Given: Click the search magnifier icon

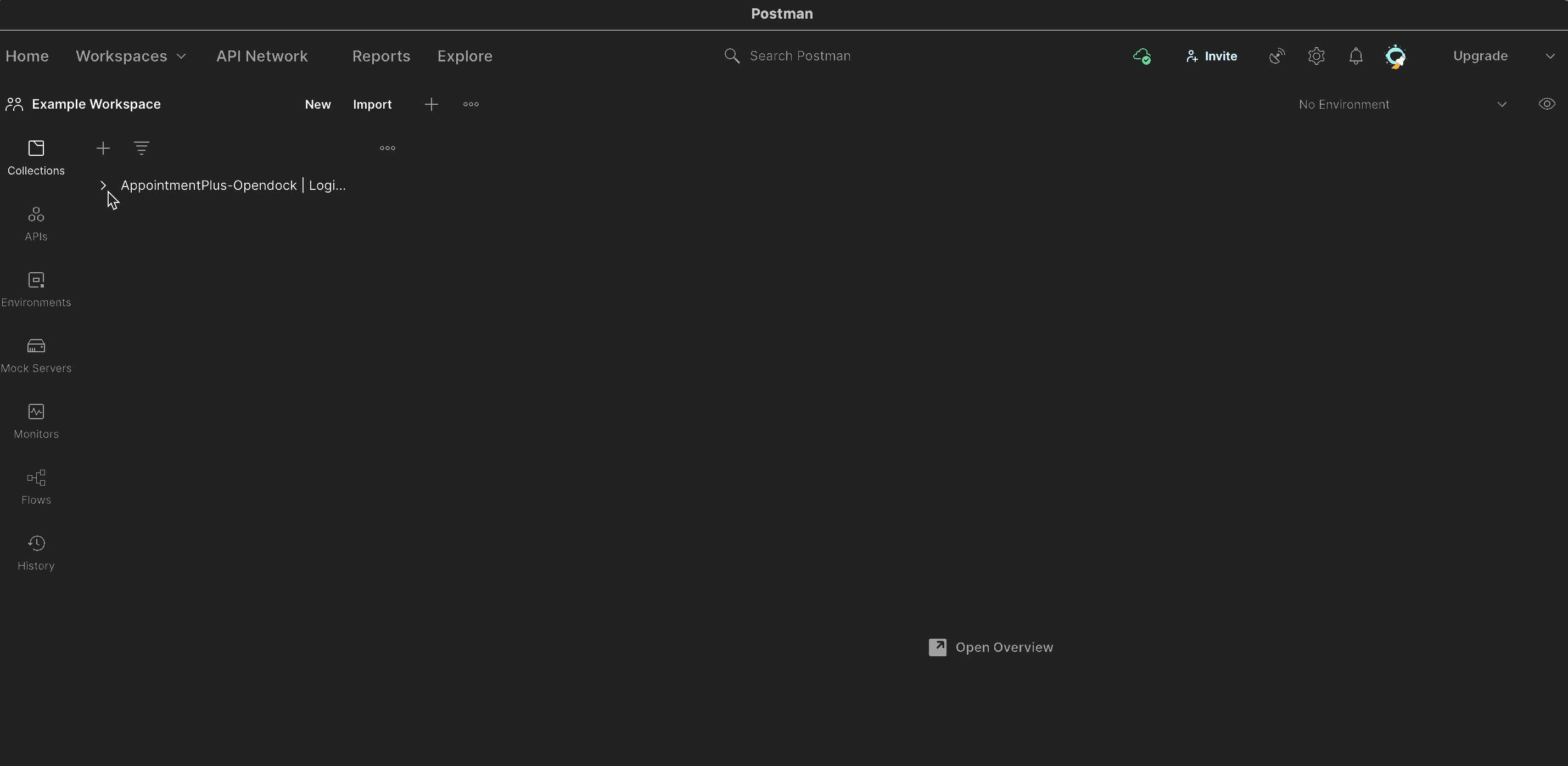Looking at the screenshot, I should (732, 56).
